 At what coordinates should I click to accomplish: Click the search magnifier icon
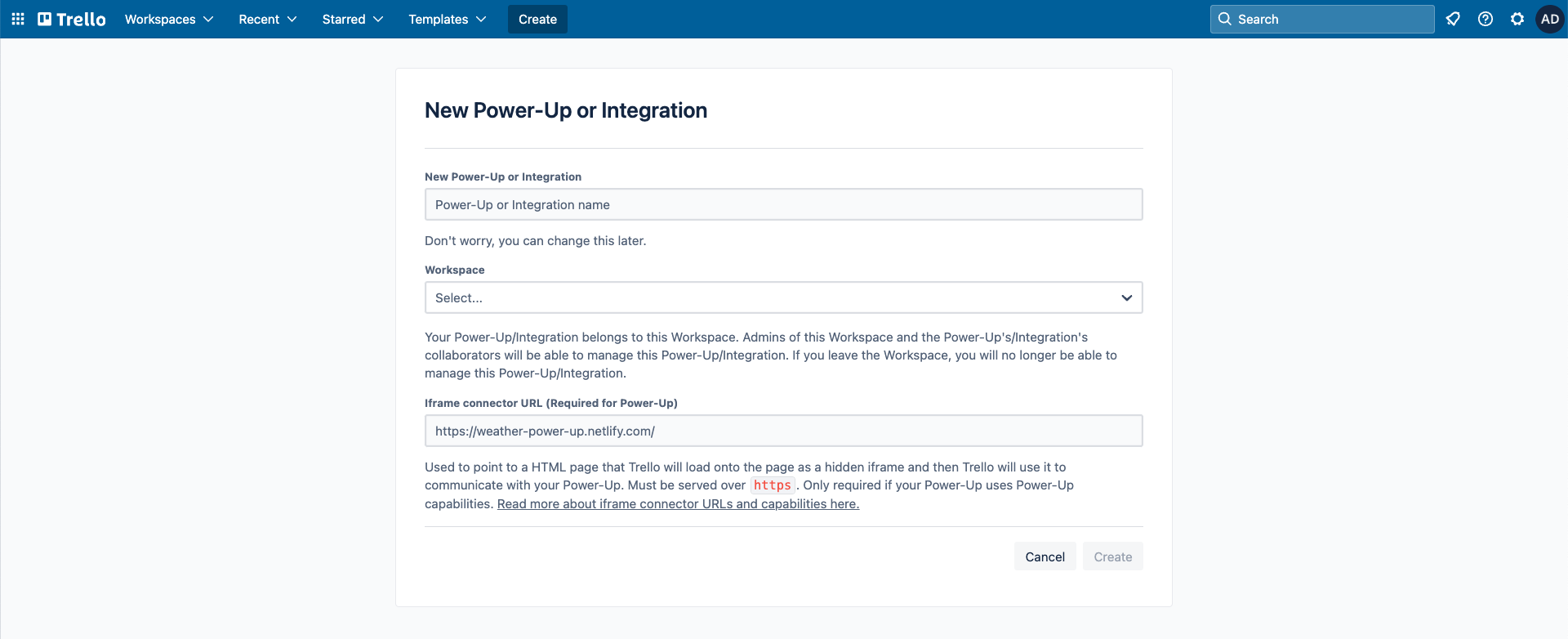[1225, 19]
